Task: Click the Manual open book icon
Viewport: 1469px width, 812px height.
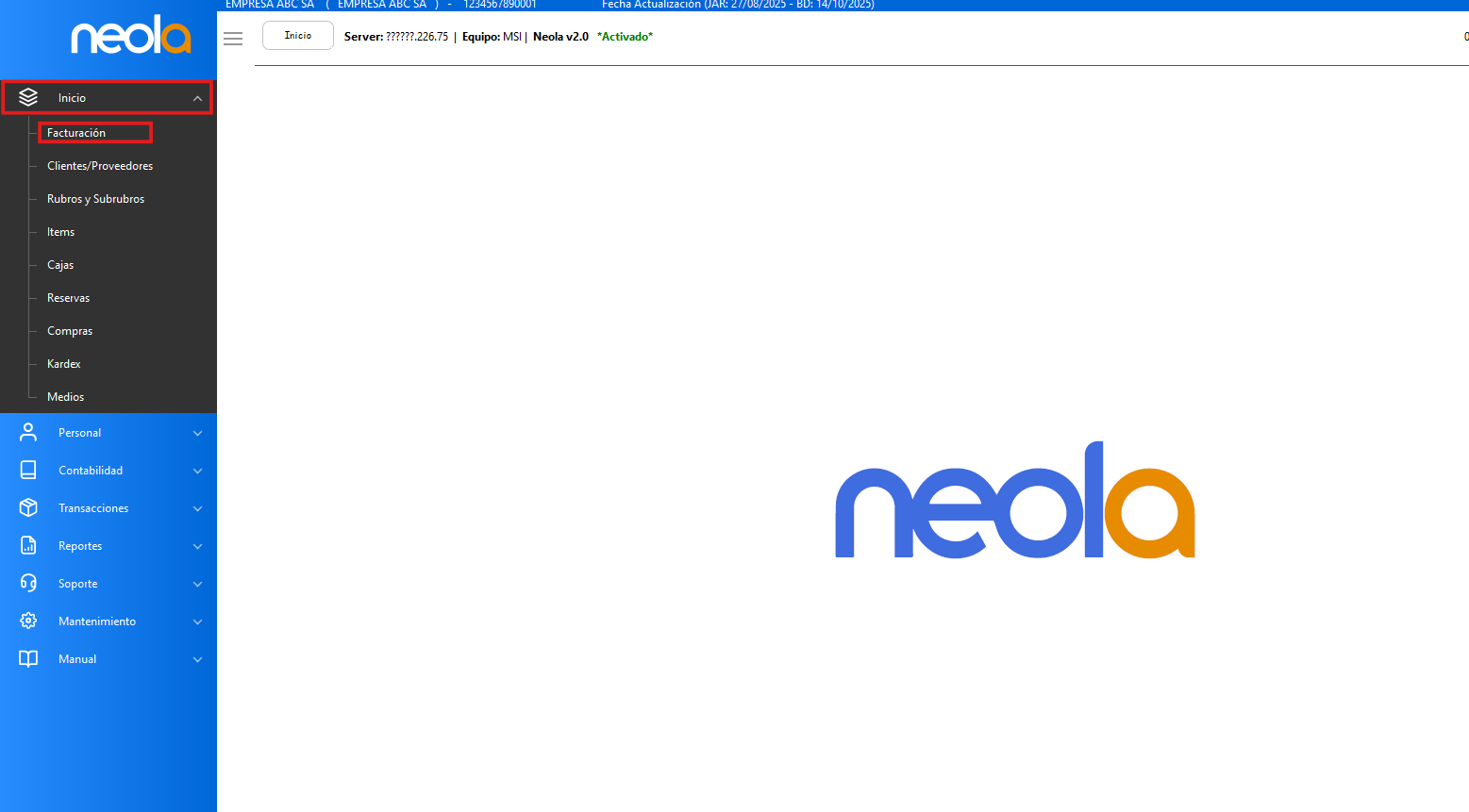Action: pos(28,658)
